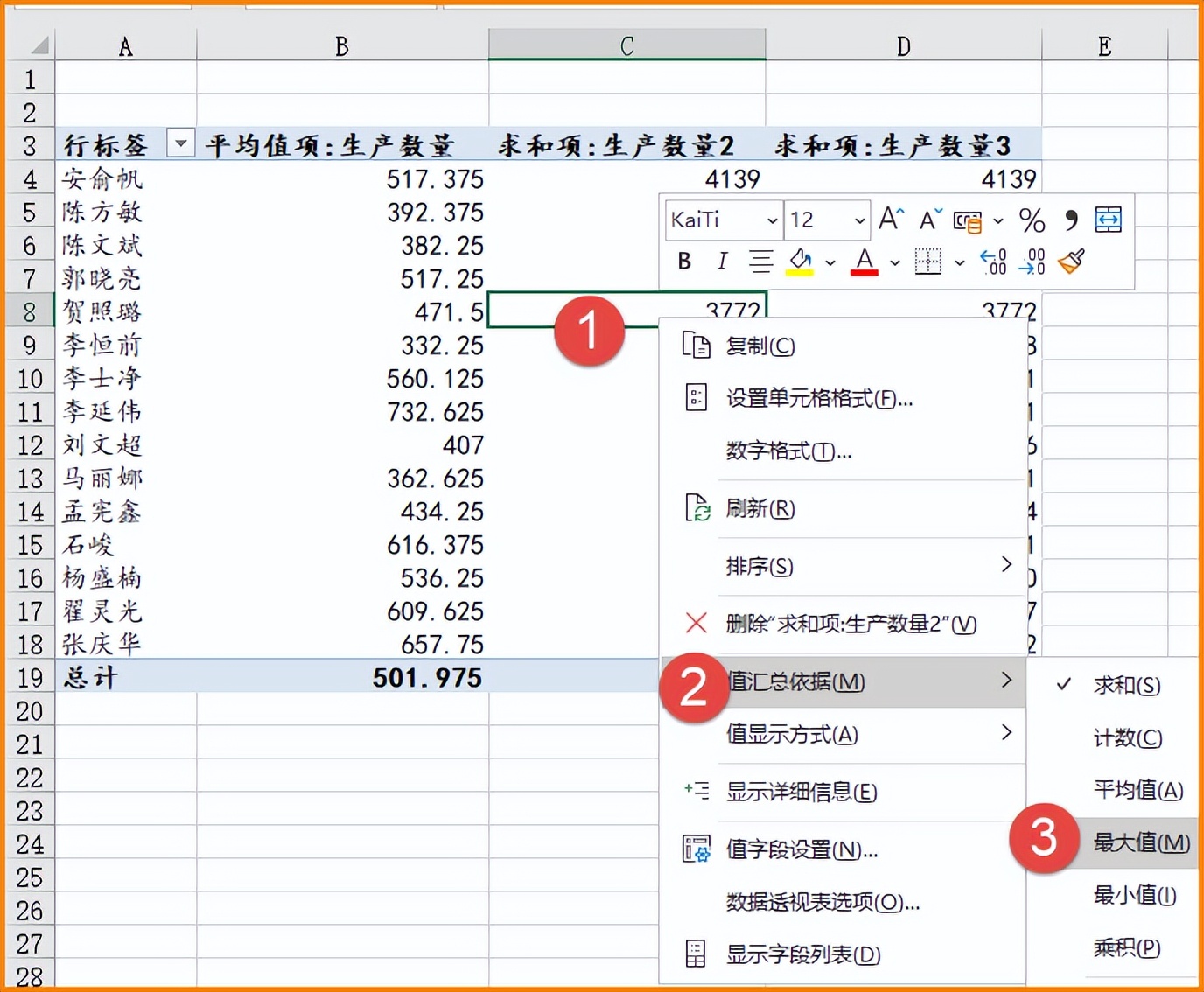
Task: Open the 行标签 filter dropdown
Action: tap(181, 143)
